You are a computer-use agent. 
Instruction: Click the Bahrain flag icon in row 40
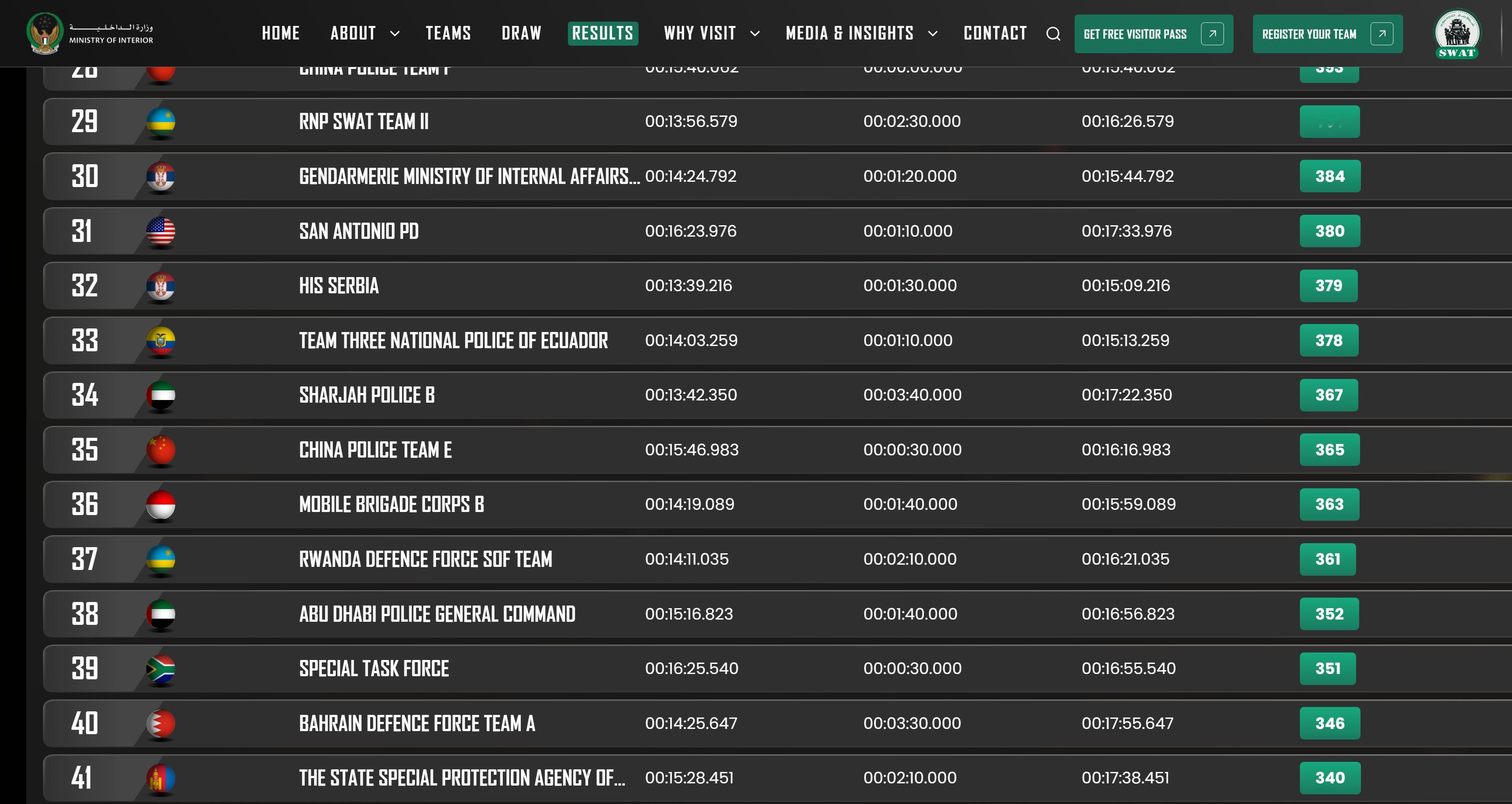160,723
